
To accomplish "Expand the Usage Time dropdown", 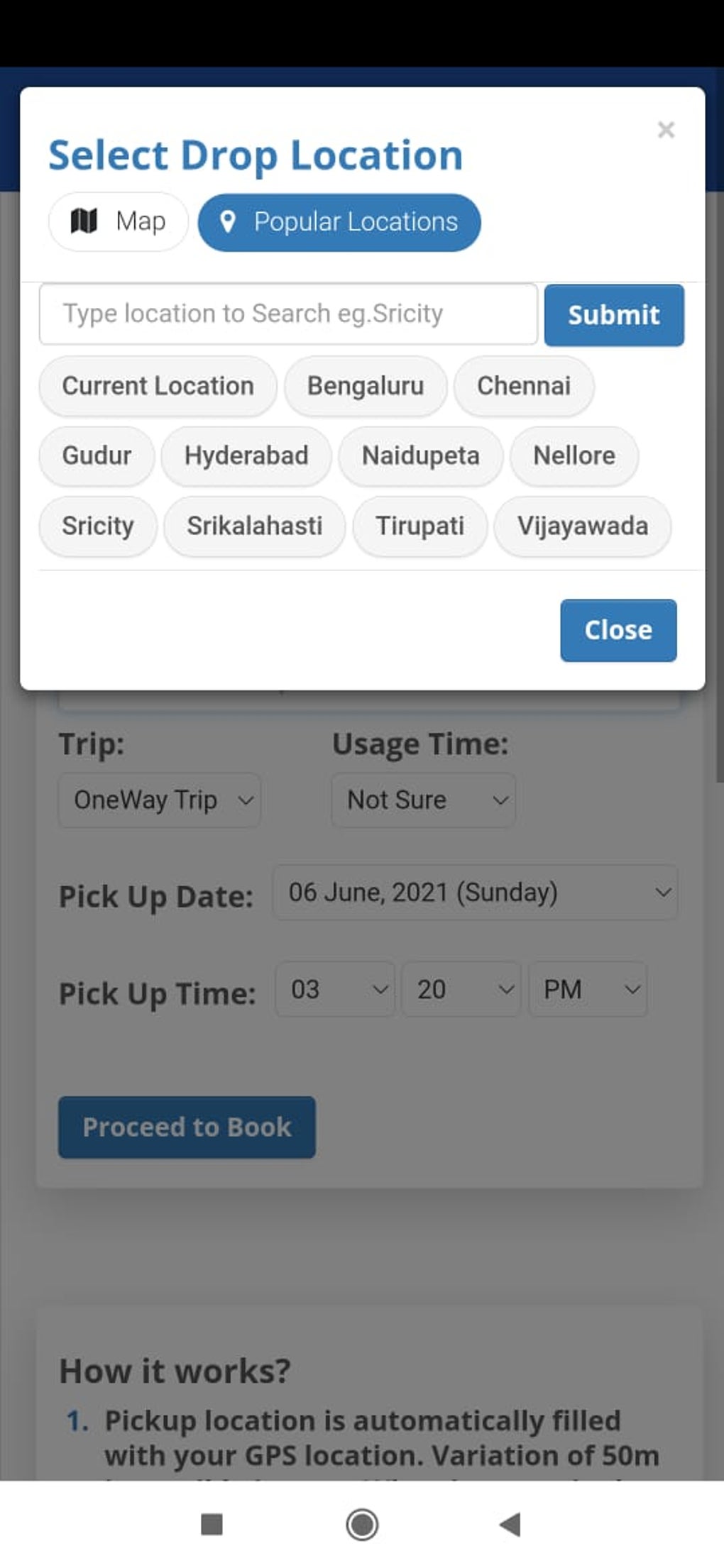I will pyautogui.click(x=423, y=800).
